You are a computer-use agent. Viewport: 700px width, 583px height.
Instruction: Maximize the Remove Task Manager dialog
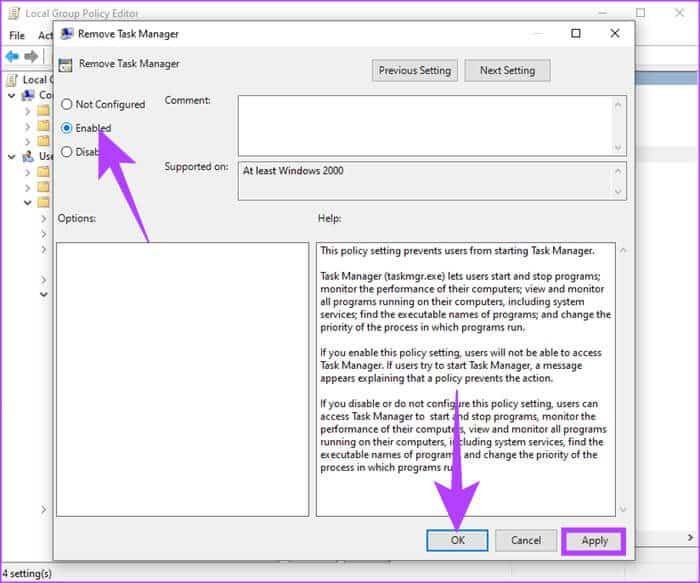[576, 33]
